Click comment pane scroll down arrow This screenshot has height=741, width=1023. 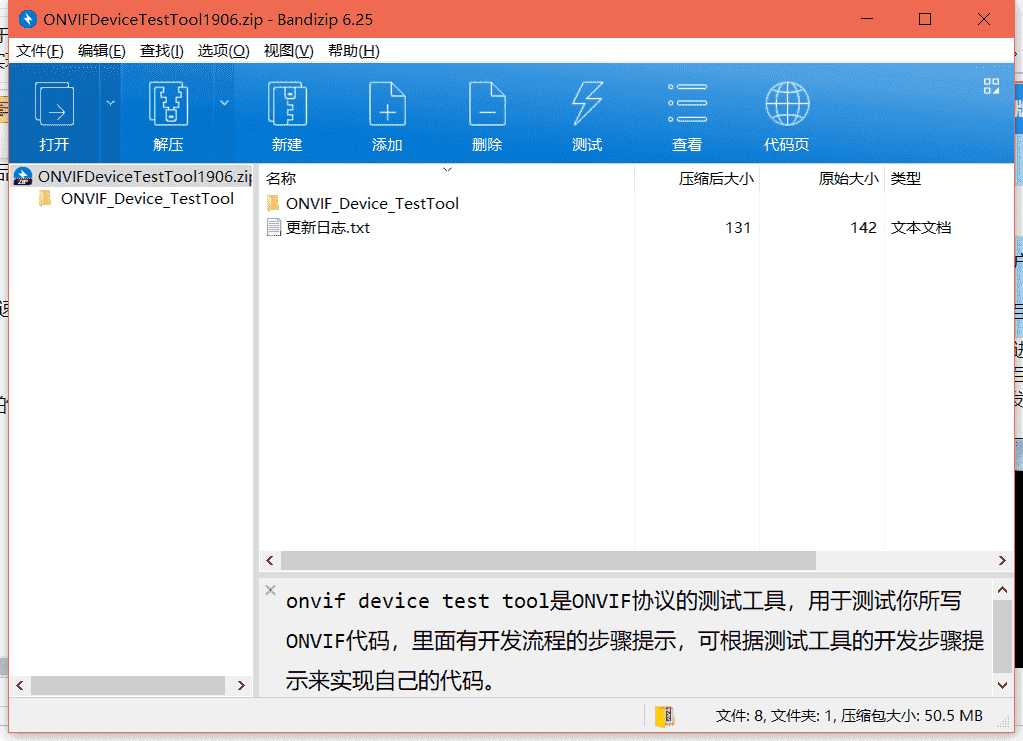tap(1002, 685)
